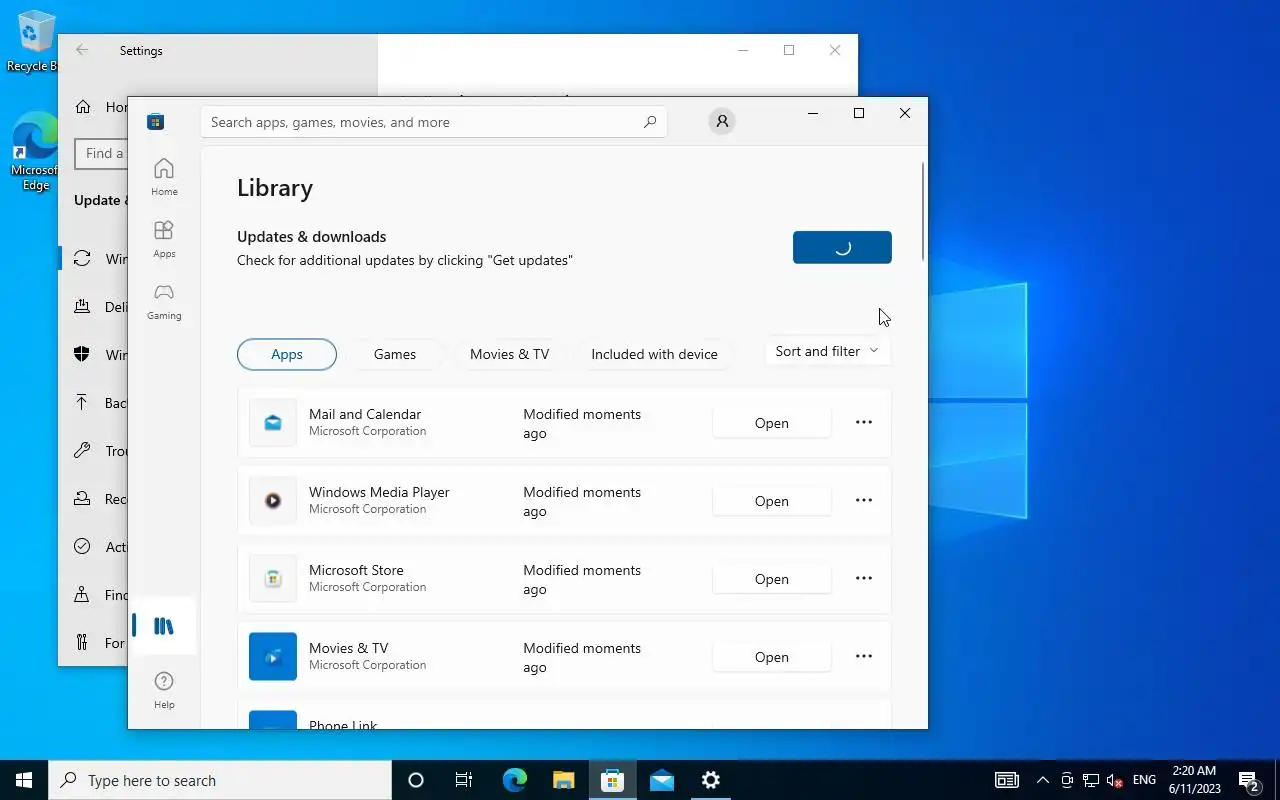Open Apps section in Store sidebar

pyautogui.click(x=164, y=239)
